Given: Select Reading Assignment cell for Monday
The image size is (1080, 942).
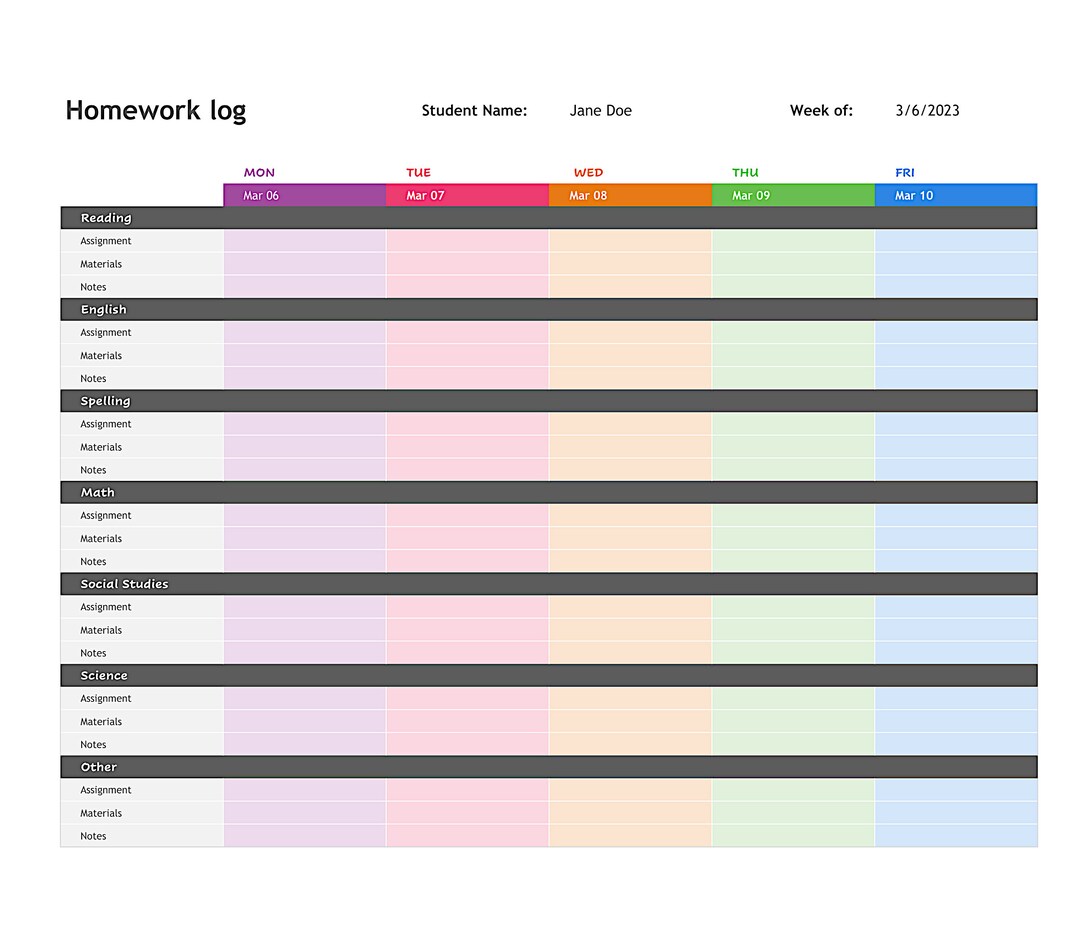Looking at the screenshot, I should [x=304, y=240].
